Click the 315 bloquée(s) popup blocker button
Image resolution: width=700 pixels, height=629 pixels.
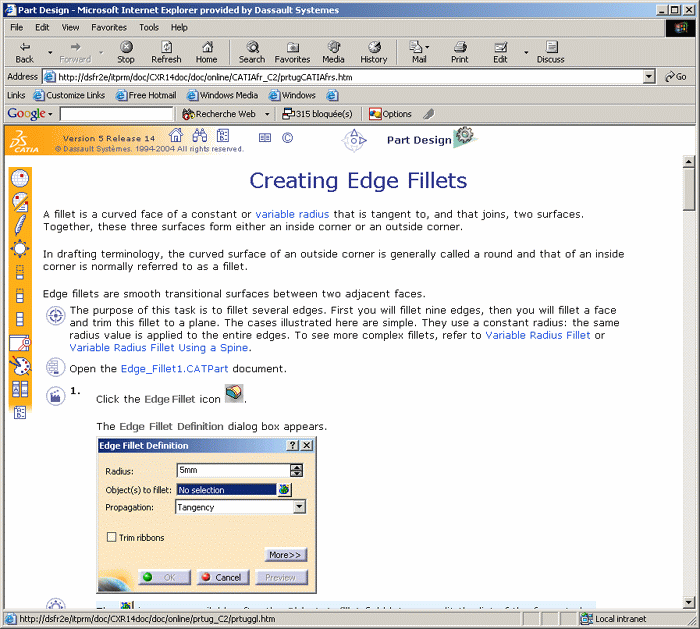(x=317, y=114)
